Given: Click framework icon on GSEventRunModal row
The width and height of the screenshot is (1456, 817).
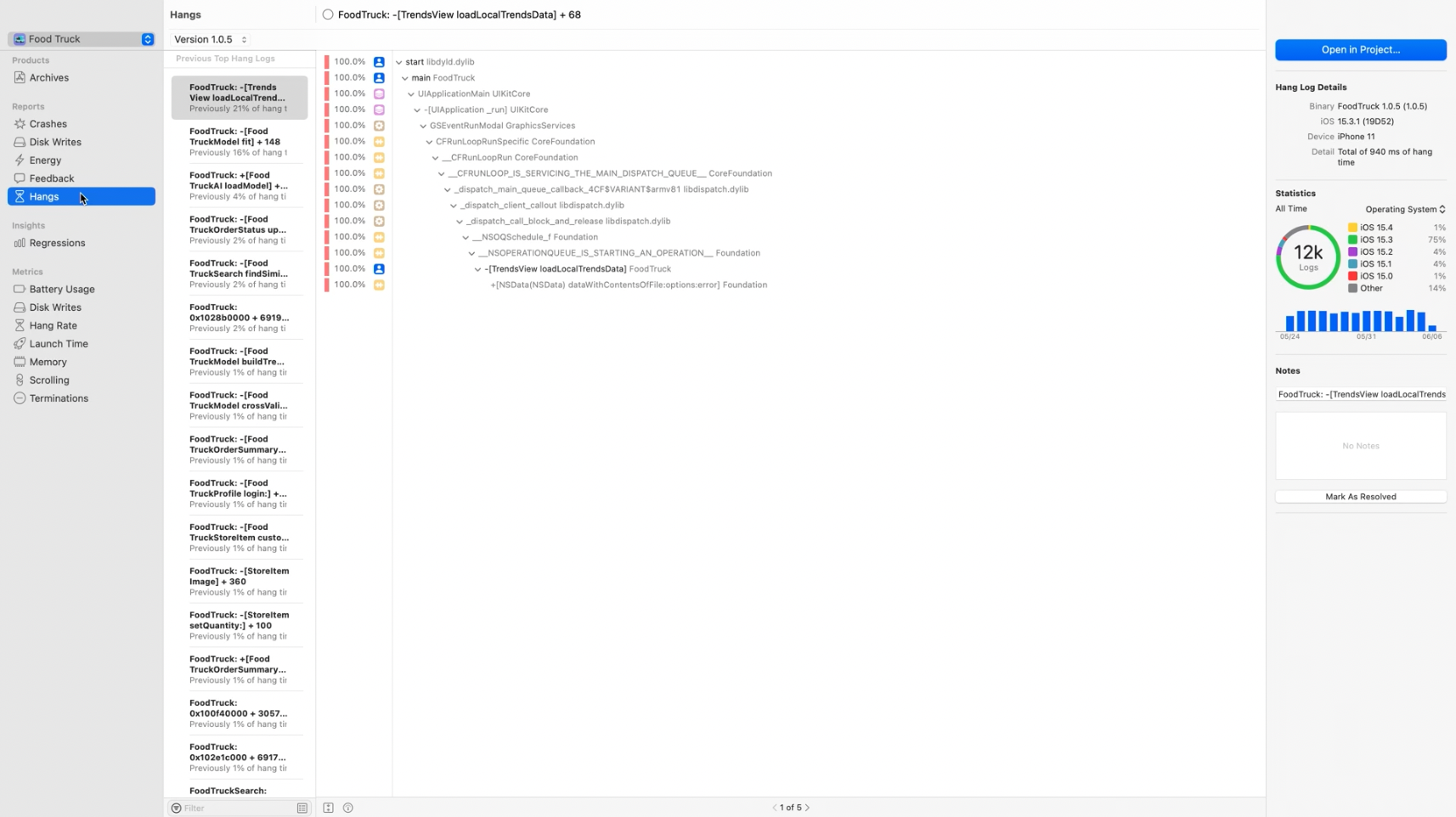Looking at the screenshot, I should pyautogui.click(x=379, y=126).
